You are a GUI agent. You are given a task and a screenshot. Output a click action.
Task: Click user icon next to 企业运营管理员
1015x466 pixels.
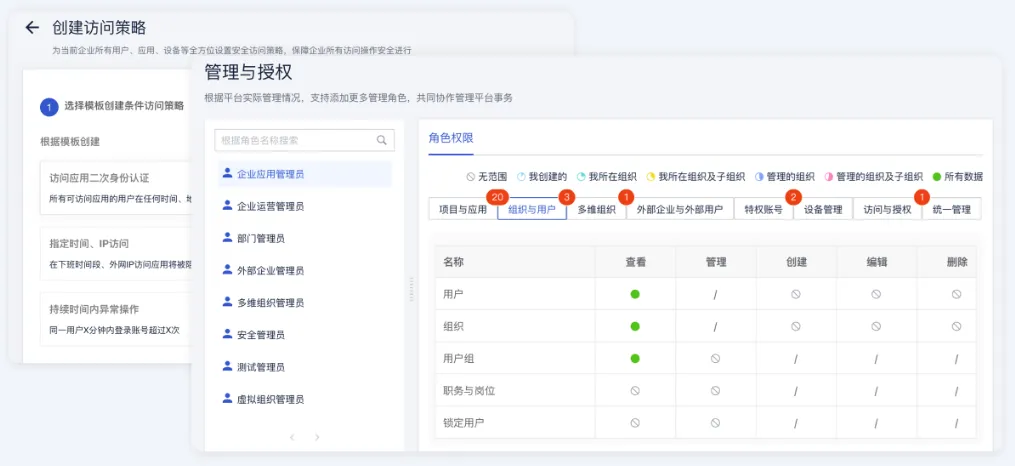click(x=227, y=205)
